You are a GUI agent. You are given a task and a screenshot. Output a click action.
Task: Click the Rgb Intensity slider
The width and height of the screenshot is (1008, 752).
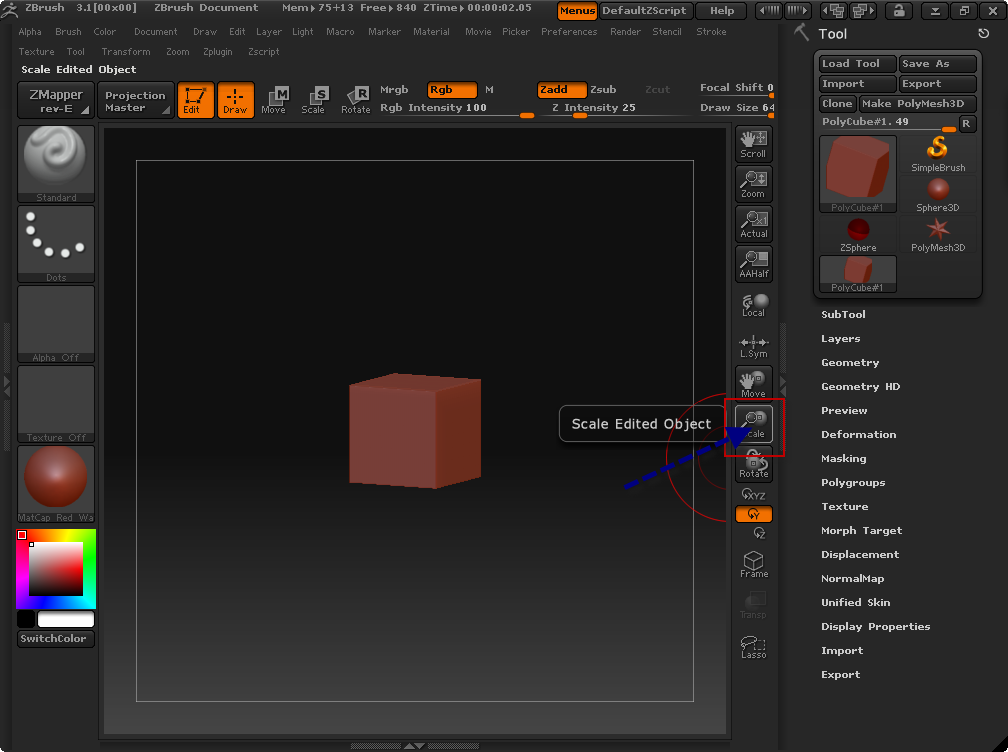coord(456,109)
